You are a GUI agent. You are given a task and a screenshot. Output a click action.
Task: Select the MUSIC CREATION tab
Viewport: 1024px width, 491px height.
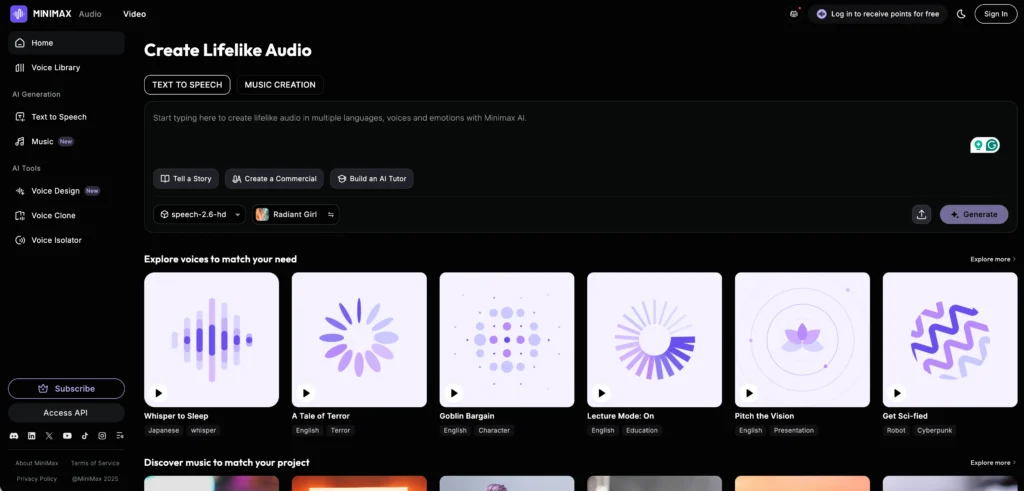(x=280, y=85)
